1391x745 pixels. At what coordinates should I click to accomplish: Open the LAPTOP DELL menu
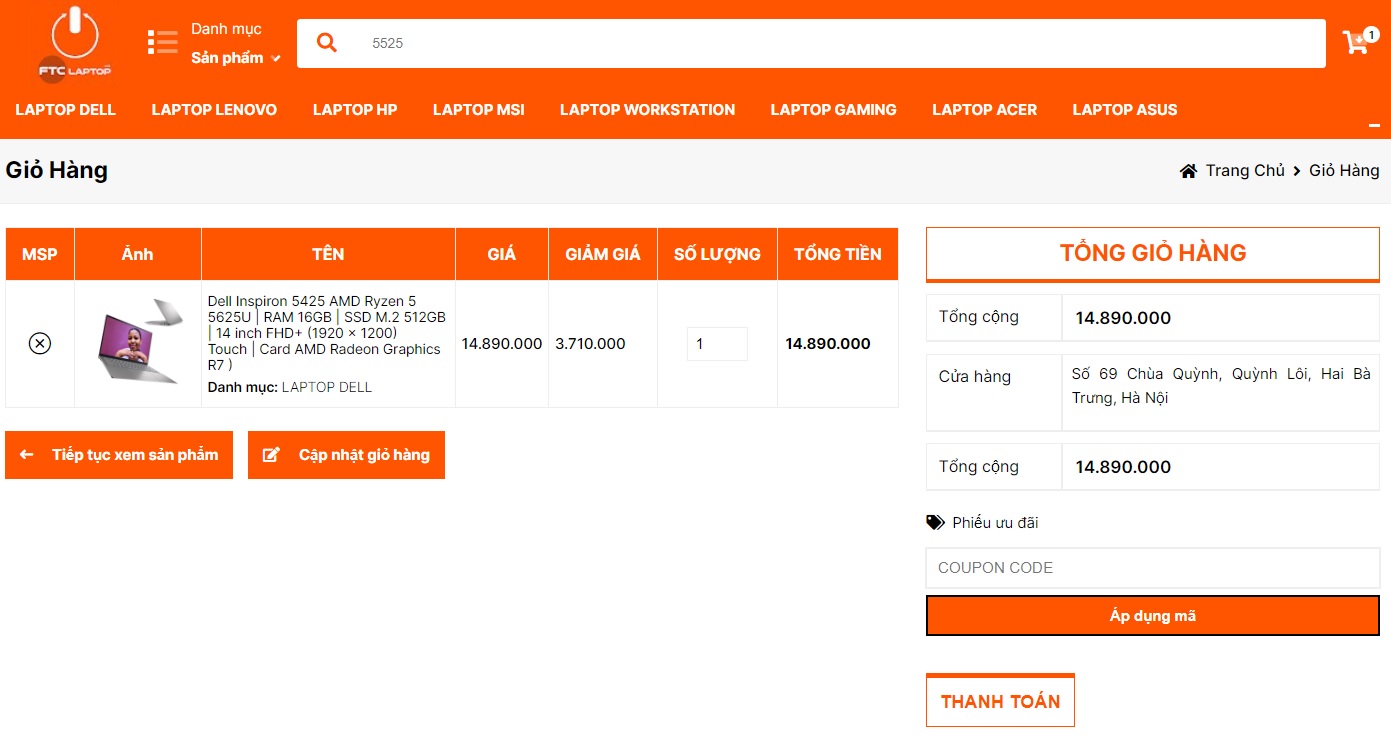click(x=66, y=110)
